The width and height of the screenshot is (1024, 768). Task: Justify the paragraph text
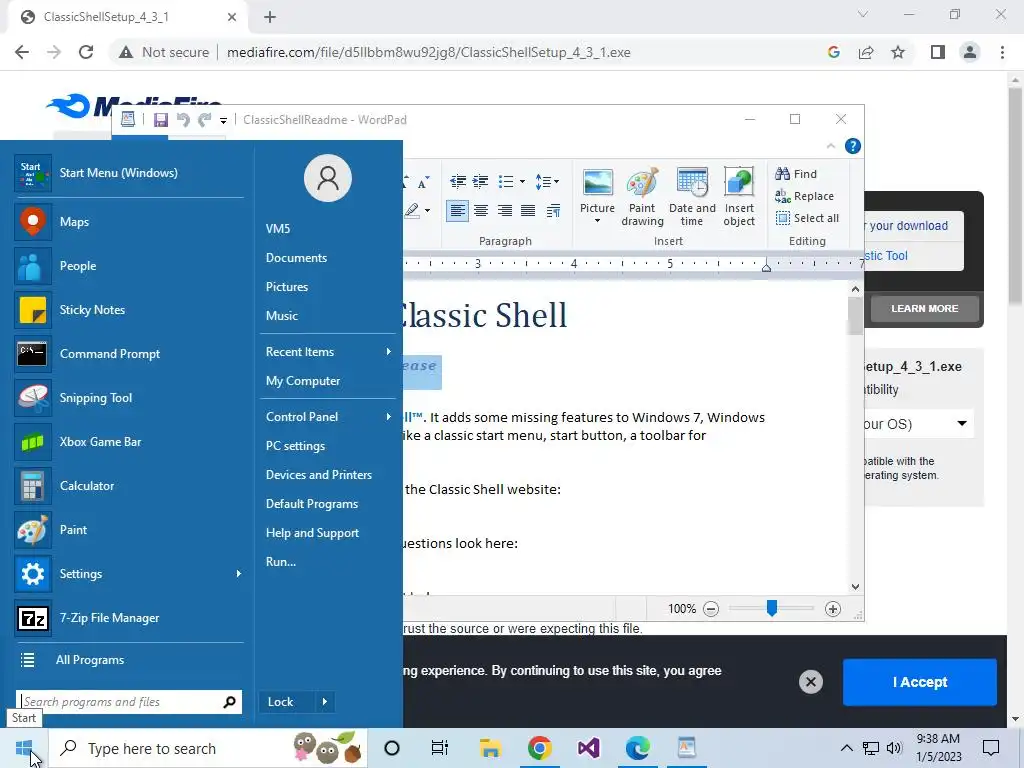click(x=528, y=211)
